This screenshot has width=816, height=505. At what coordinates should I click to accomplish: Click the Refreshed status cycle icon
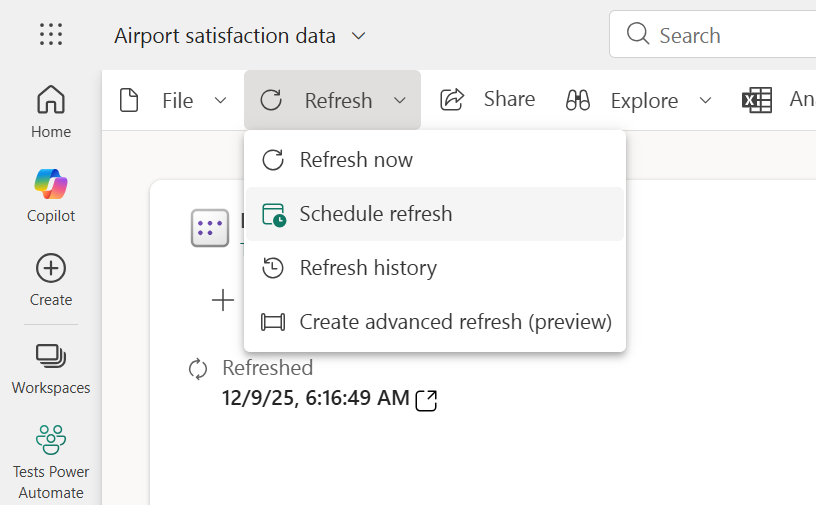(x=198, y=369)
